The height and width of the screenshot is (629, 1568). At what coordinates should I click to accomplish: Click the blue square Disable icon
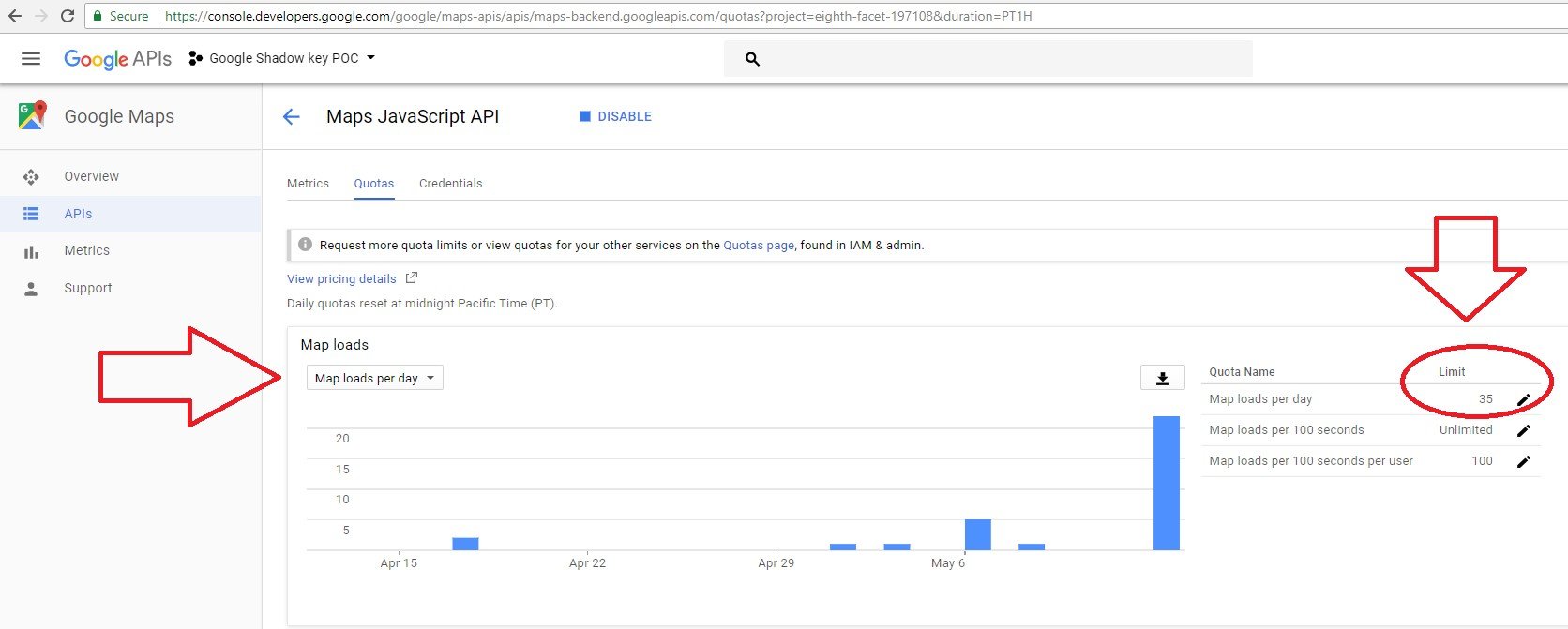coord(585,116)
